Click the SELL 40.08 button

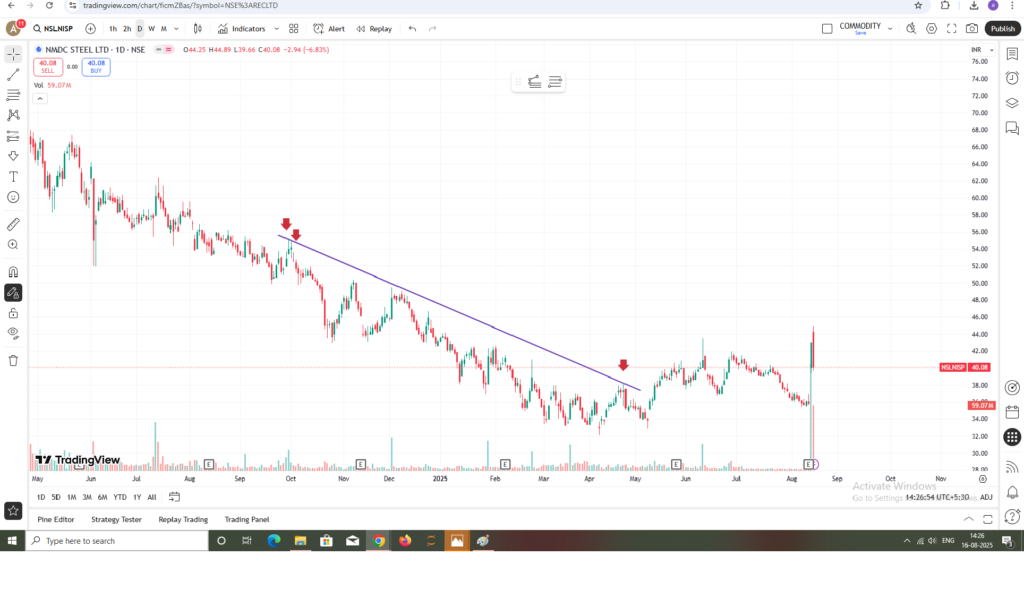coord(48,67)
